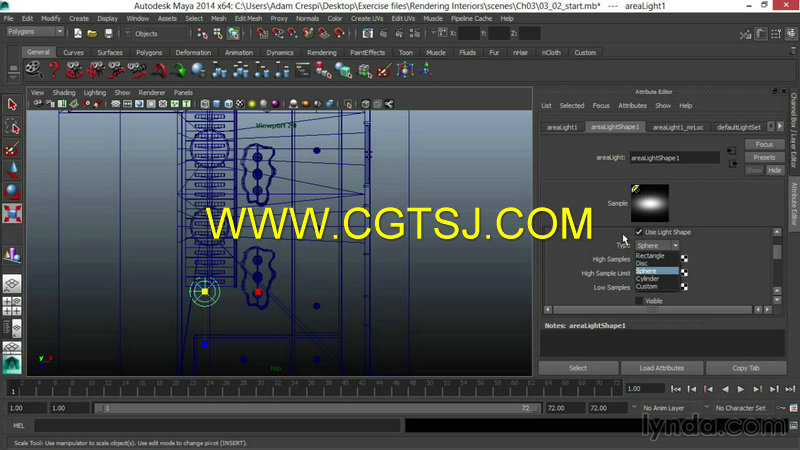Image resolution: width=800 pixels, height=450 pixels.
Task: Pick the Lasso select tool
Action: pos(12,127)
